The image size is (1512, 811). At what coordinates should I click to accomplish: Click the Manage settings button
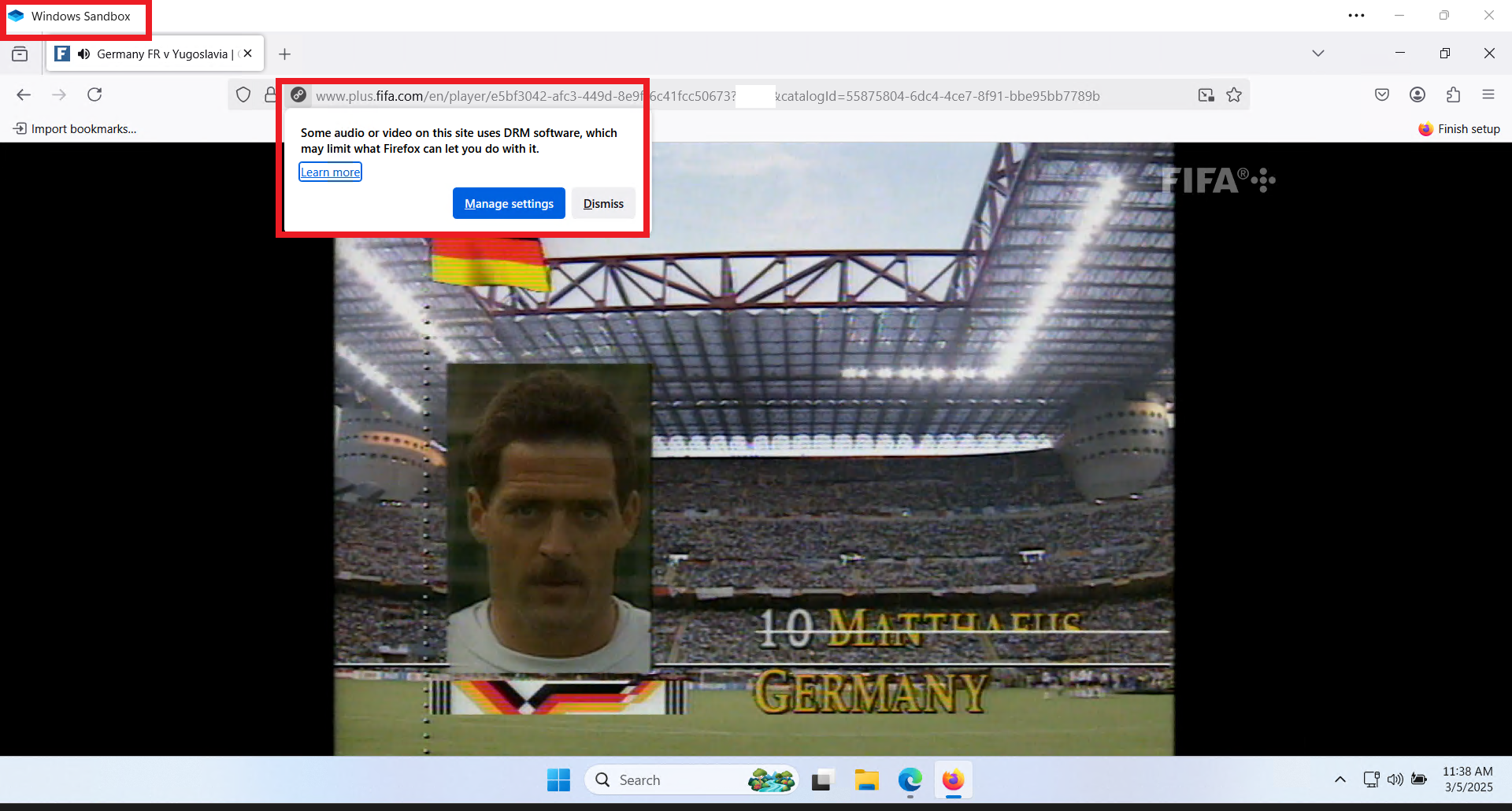(x=509, y=203)
